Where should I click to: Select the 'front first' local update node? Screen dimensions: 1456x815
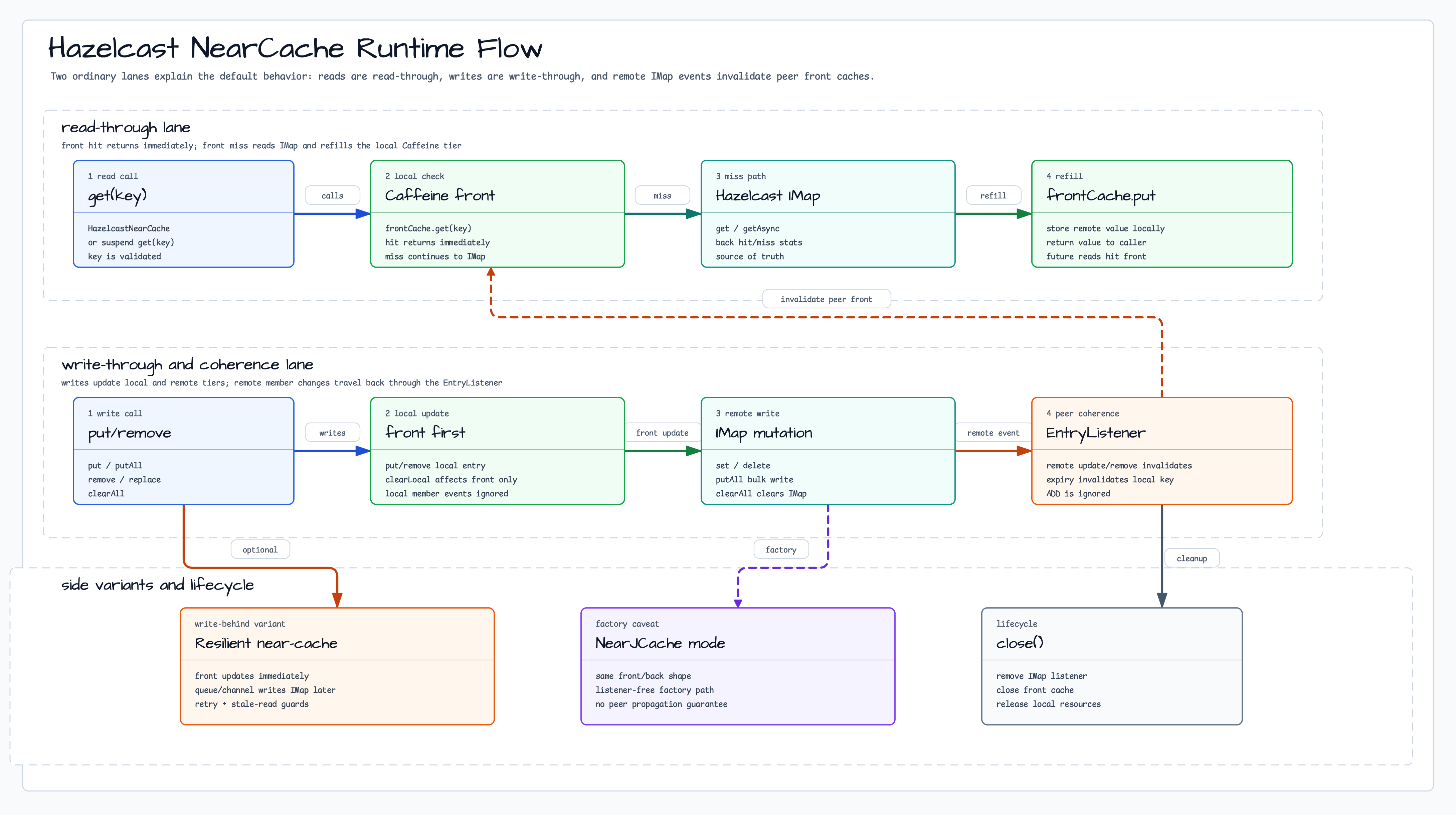[x=497, y=451]
